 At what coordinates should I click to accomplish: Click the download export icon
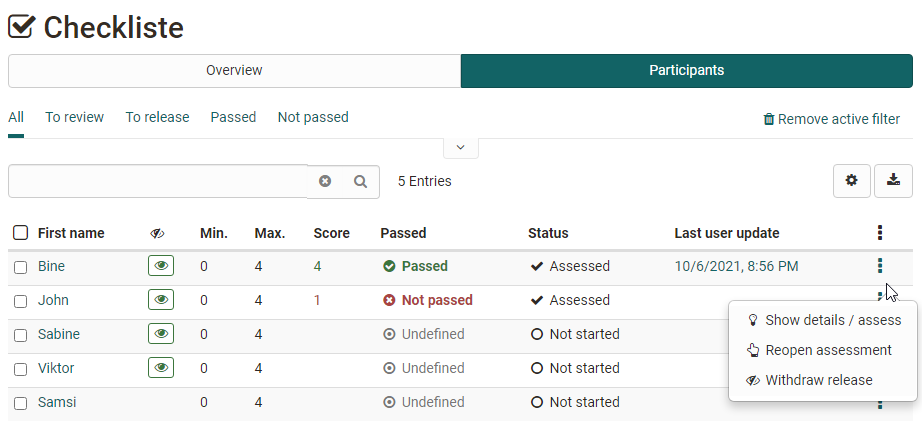pyautogui.click(x=893, y=181)
